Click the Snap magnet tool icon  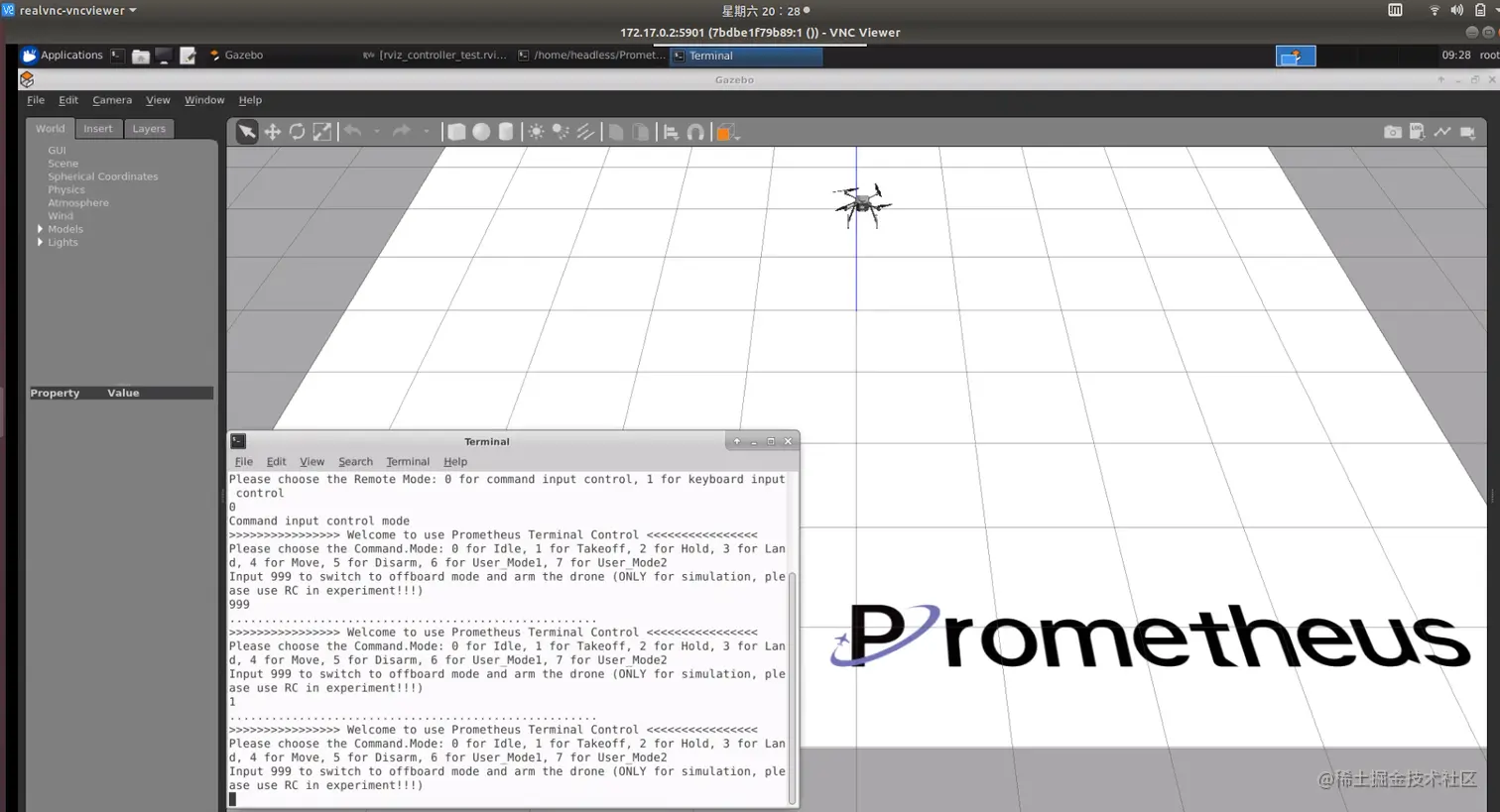coord(696,133)
